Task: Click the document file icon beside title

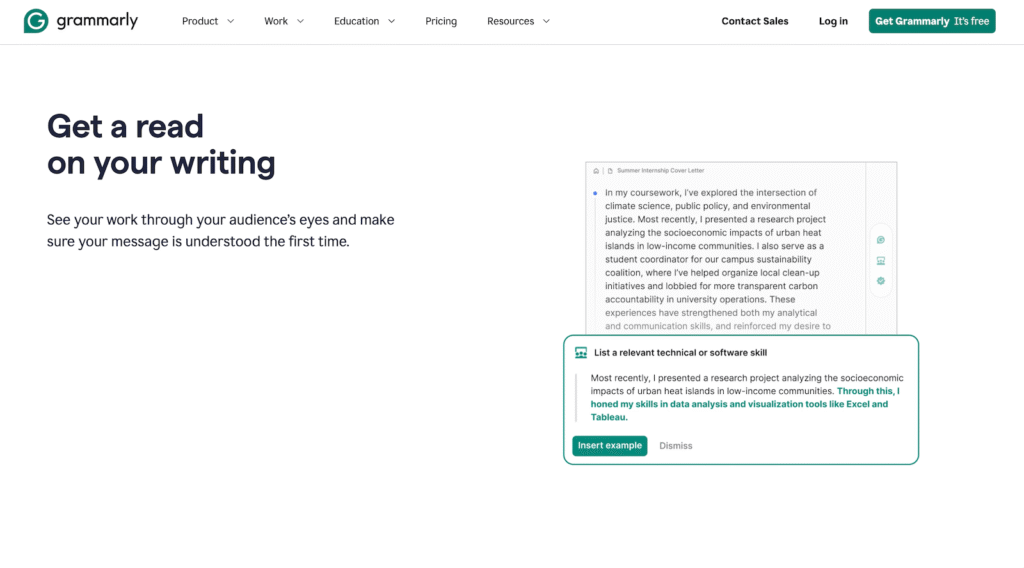Action: pyautogui.click(x=609, y=171)
